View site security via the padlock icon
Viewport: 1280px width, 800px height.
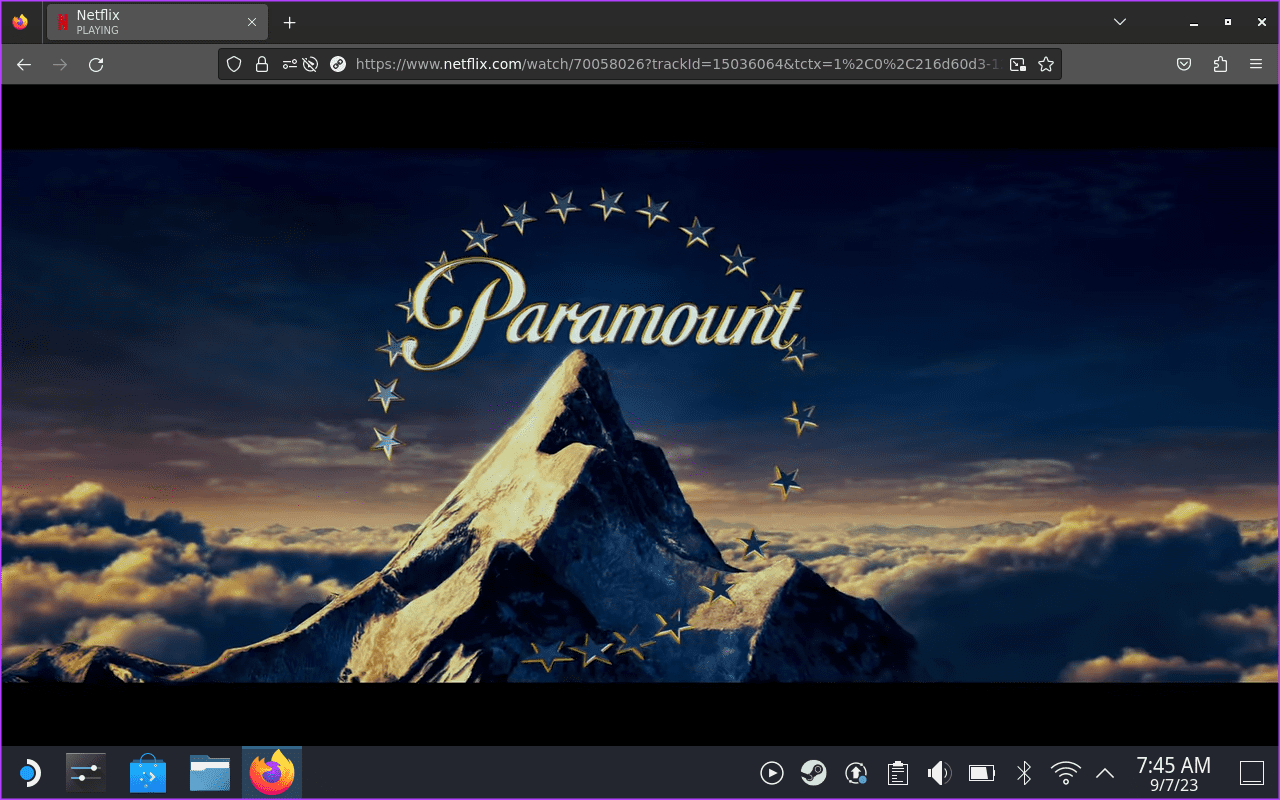262,64
